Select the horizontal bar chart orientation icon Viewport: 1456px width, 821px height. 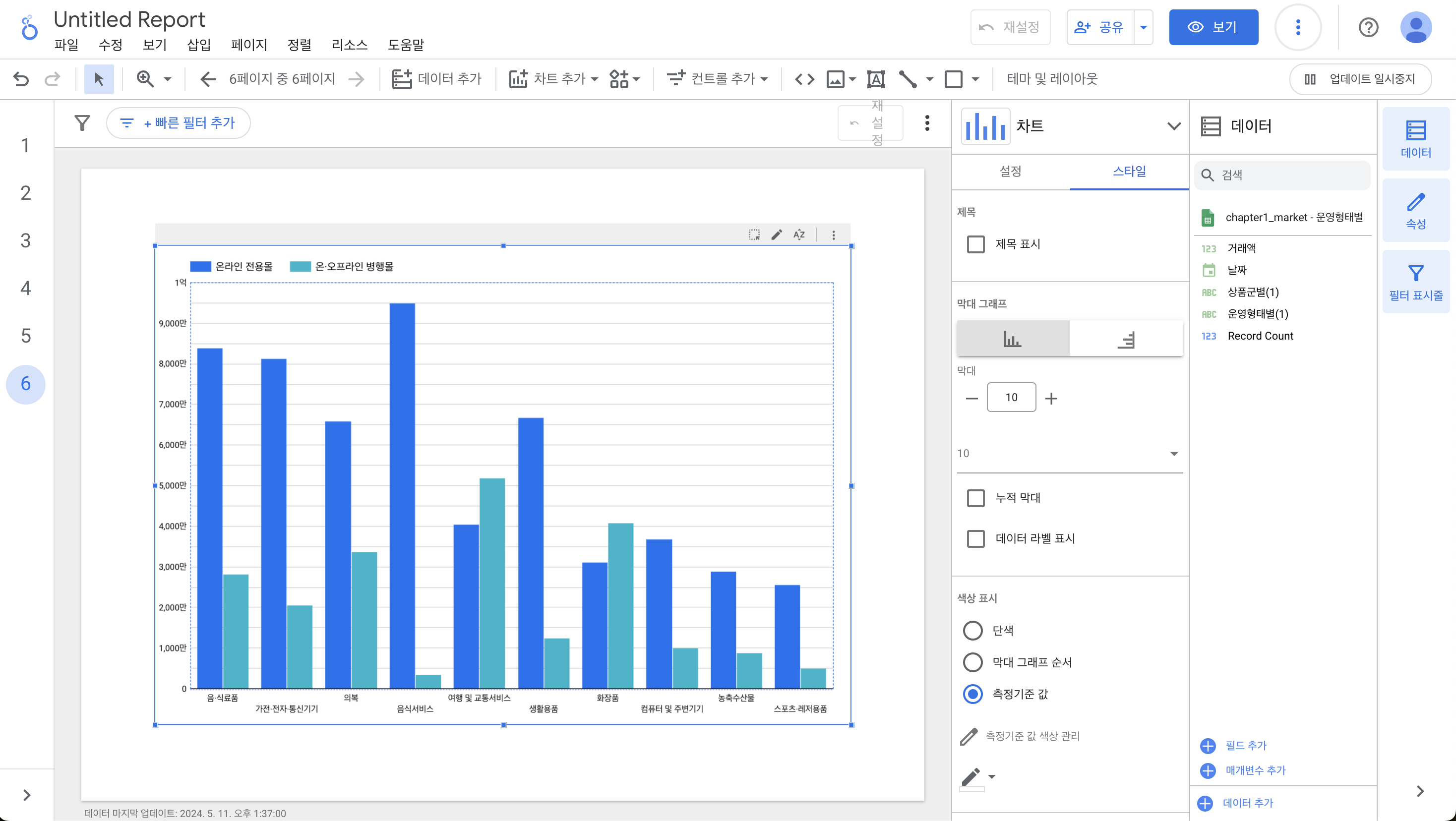tap(1126, 339)
